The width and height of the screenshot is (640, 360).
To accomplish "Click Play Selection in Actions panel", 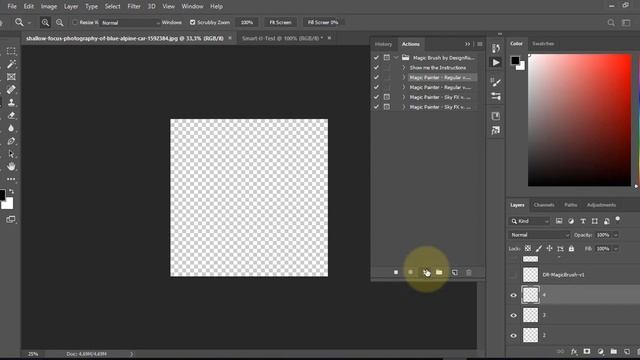I will pyautogui.click(x=425, y=272).
